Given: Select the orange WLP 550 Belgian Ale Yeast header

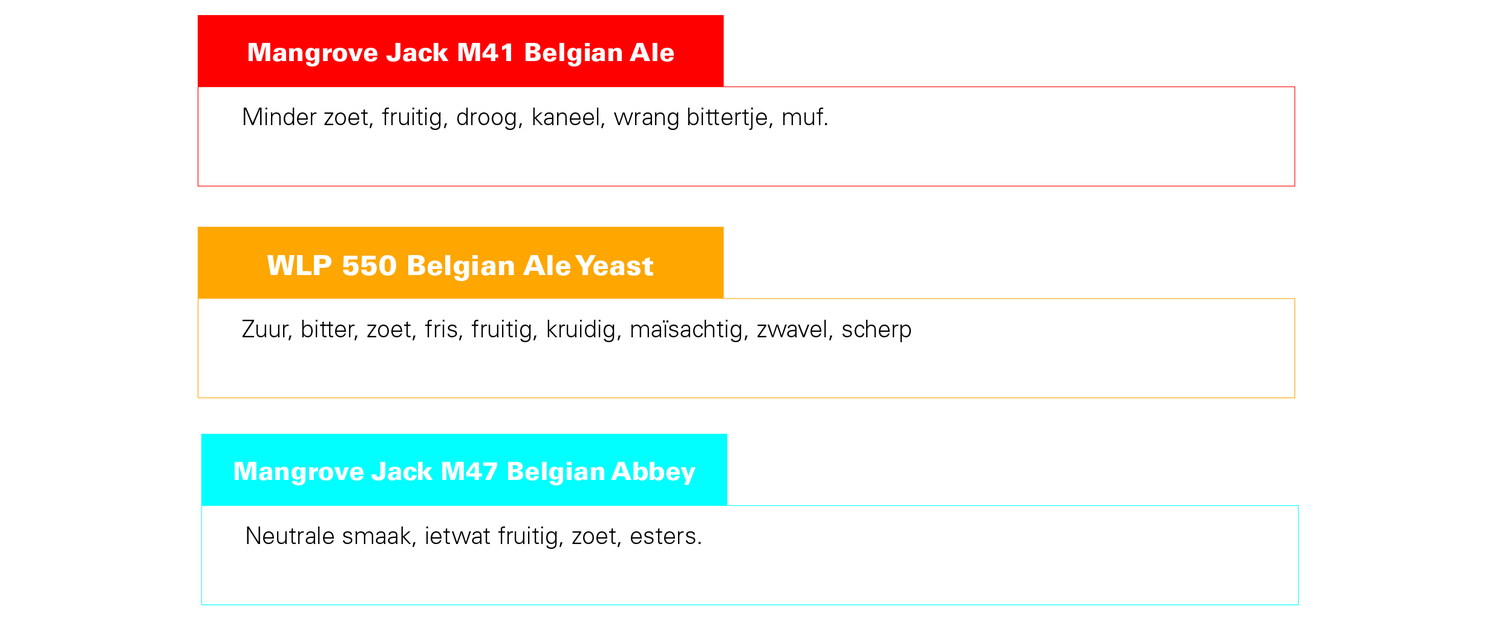Looking at the screenshot, I should (460, 263).
